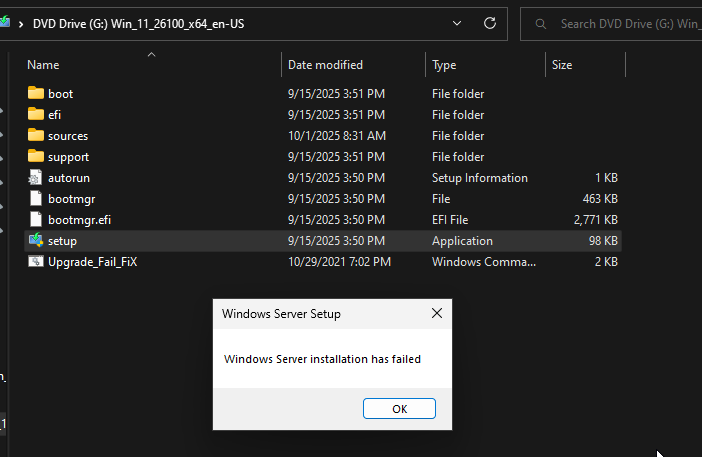This screenshot has width=702, height=457.
Task: Click the setup application icon
Action: 36,240
